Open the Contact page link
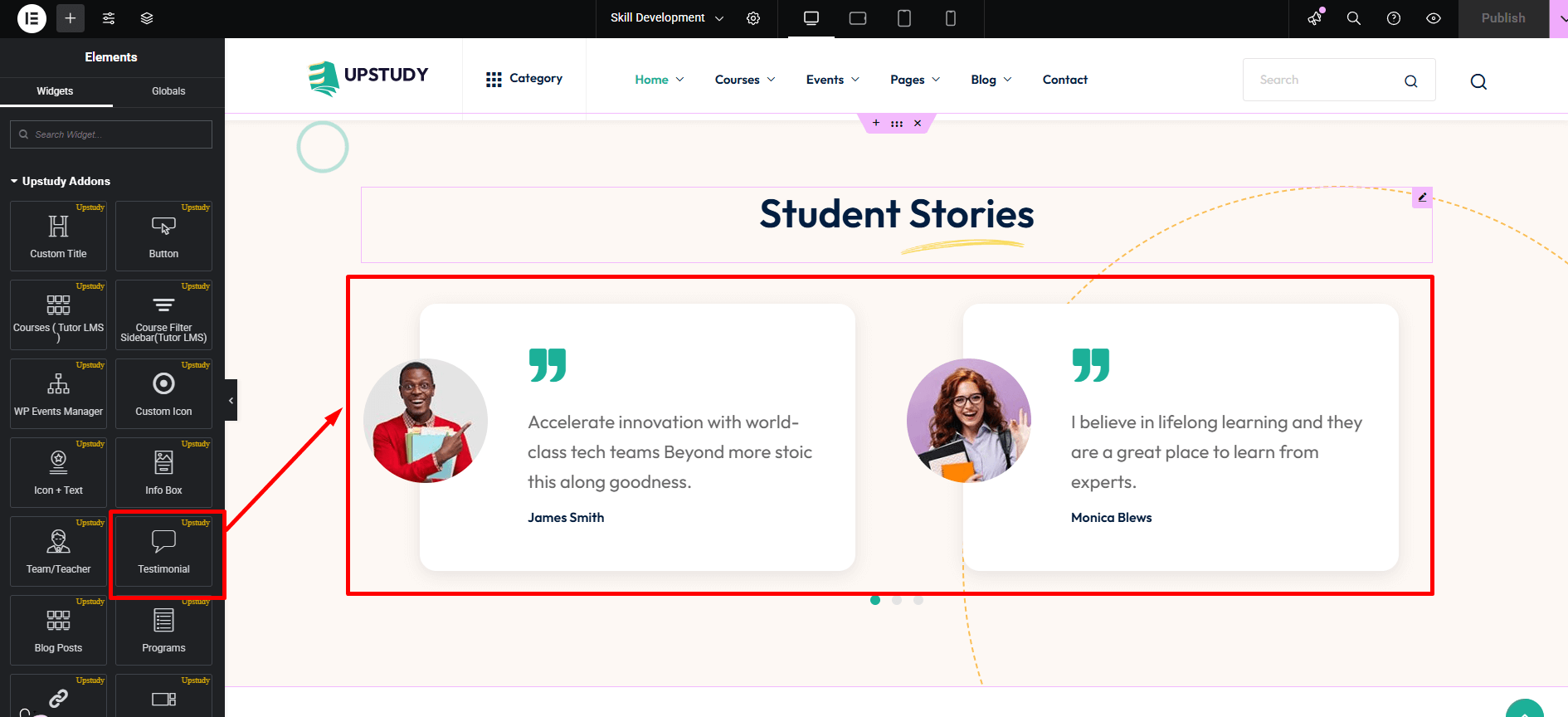Viewport: 1568px width, 717px height. pos(1065,80)
